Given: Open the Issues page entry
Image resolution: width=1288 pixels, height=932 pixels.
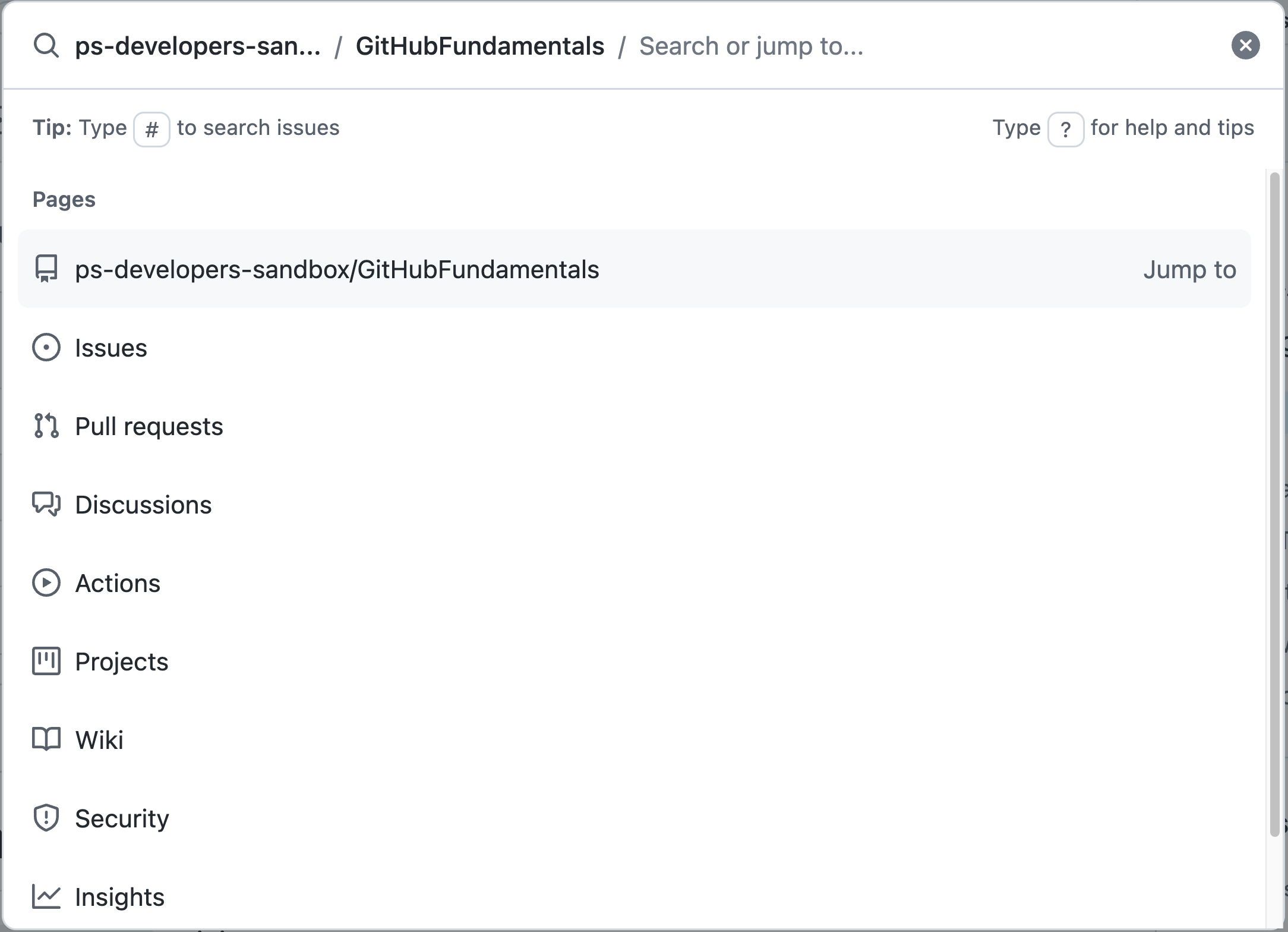Looking at the screenshot, I should [x=634, y=348].
